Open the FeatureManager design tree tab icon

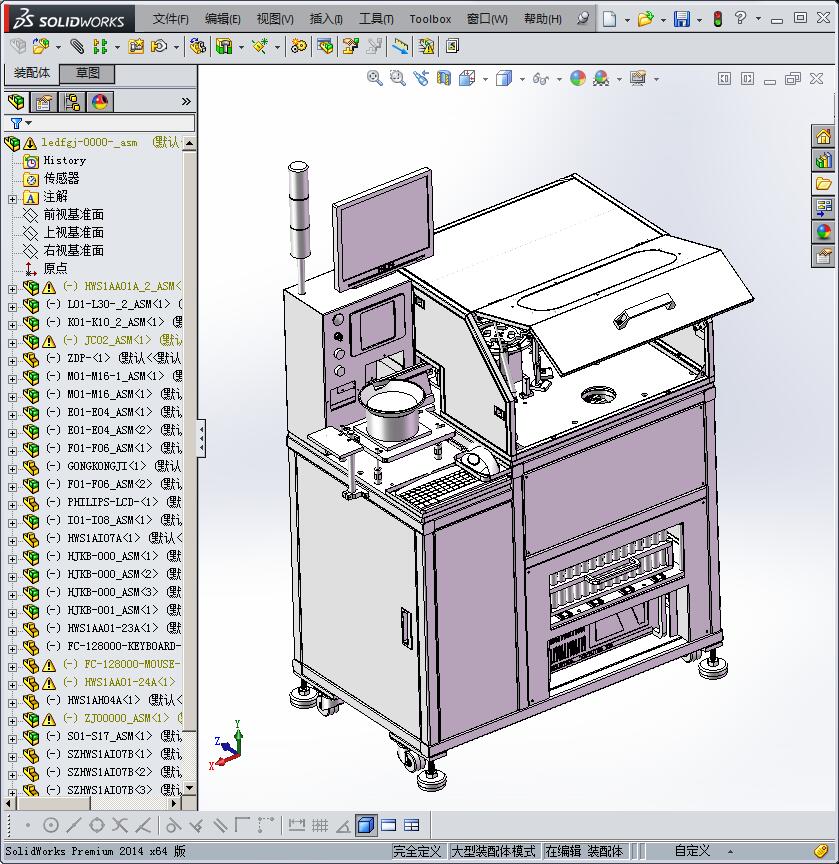click(x=16, y=102)
